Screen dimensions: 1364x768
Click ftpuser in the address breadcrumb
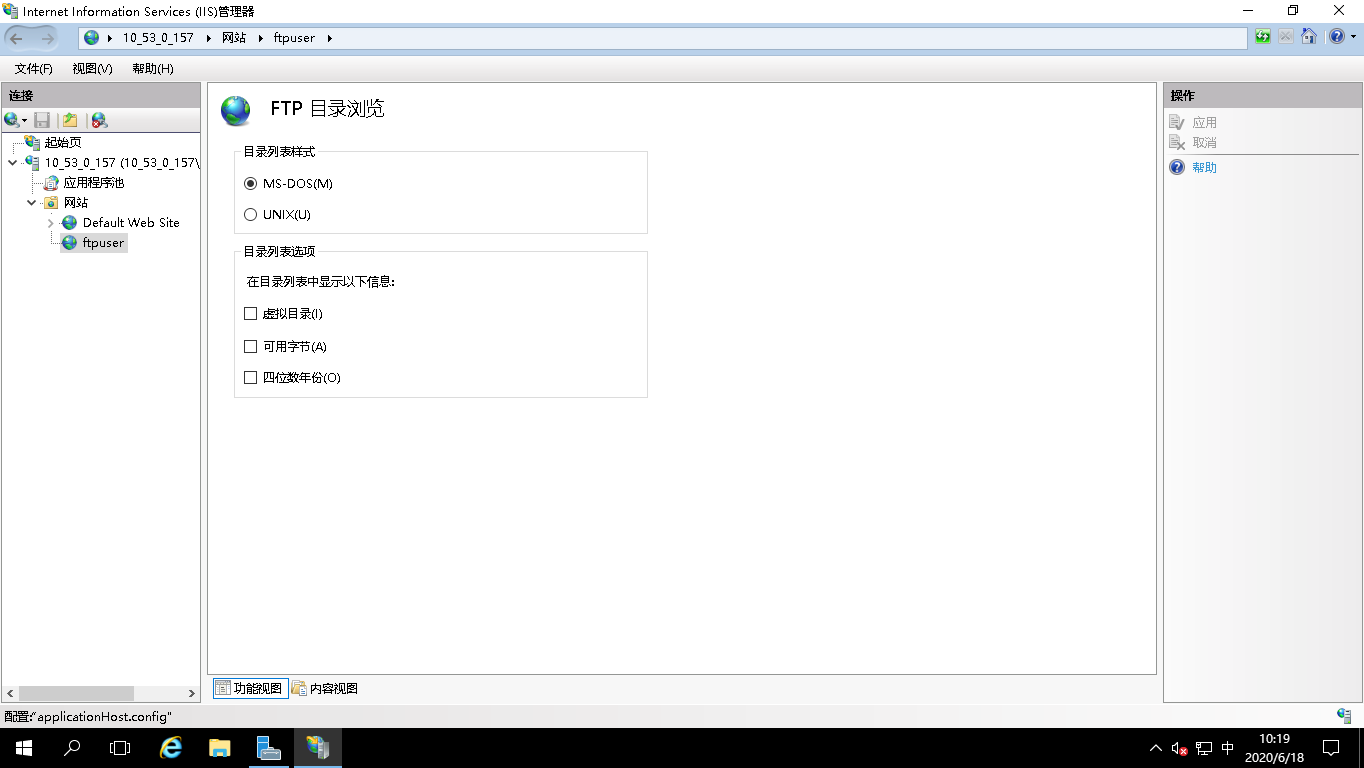coord(294,38)
